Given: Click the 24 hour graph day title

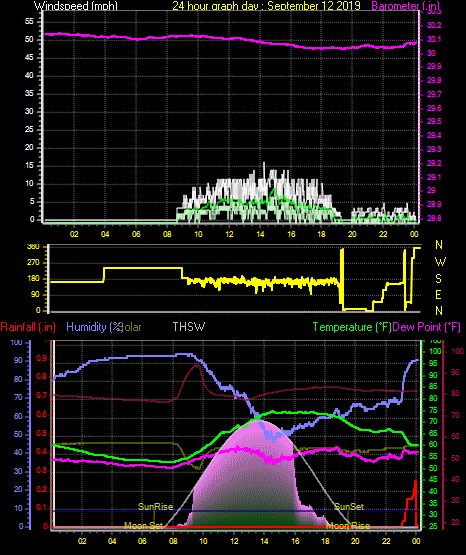Looking at the screenshot, I should (266, 6).
